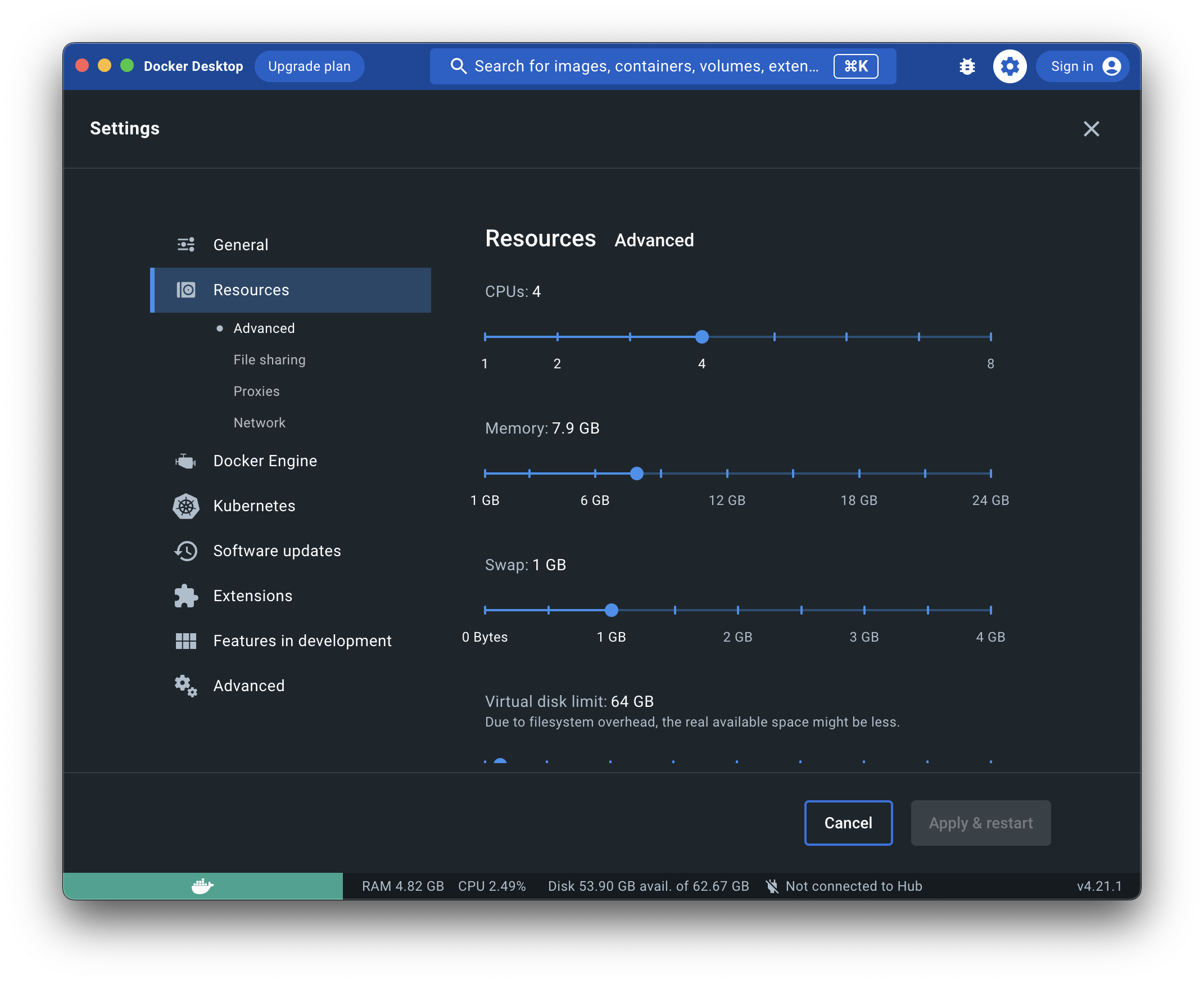Viewport: 1204px width, 983px height.
Task: Click the v4.21.1 version label
Action: pos(1098,886)
